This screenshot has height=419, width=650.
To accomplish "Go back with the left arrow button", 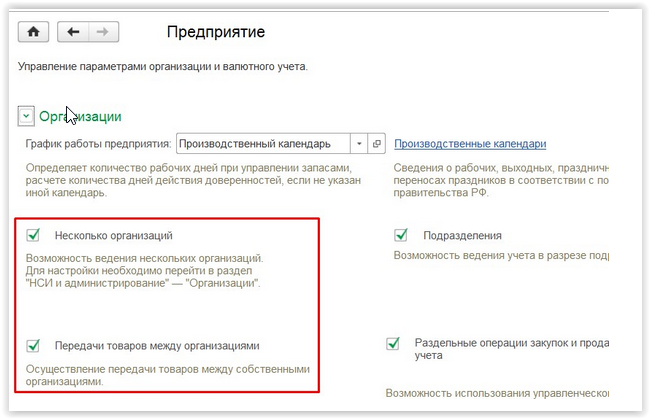I will tap(73, 32).
